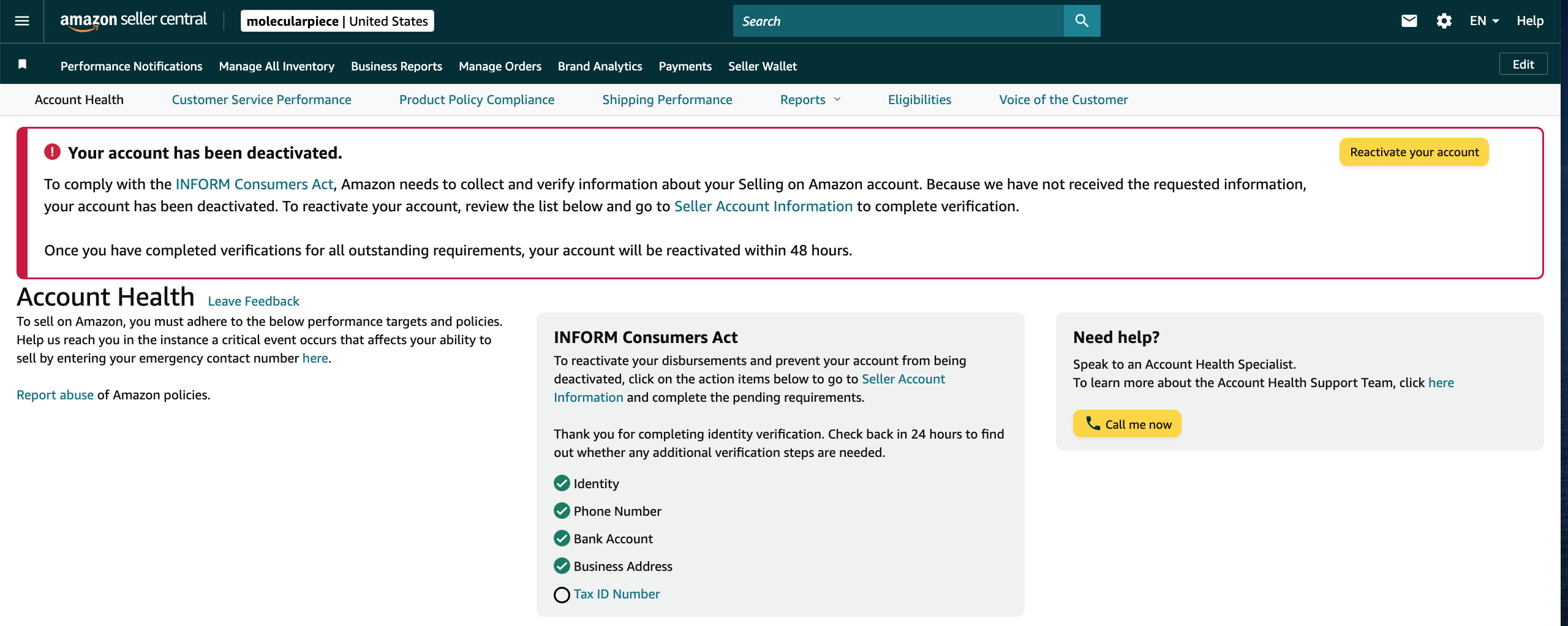
Task: Click the search magnifier button
Action: pos(1082,21)
